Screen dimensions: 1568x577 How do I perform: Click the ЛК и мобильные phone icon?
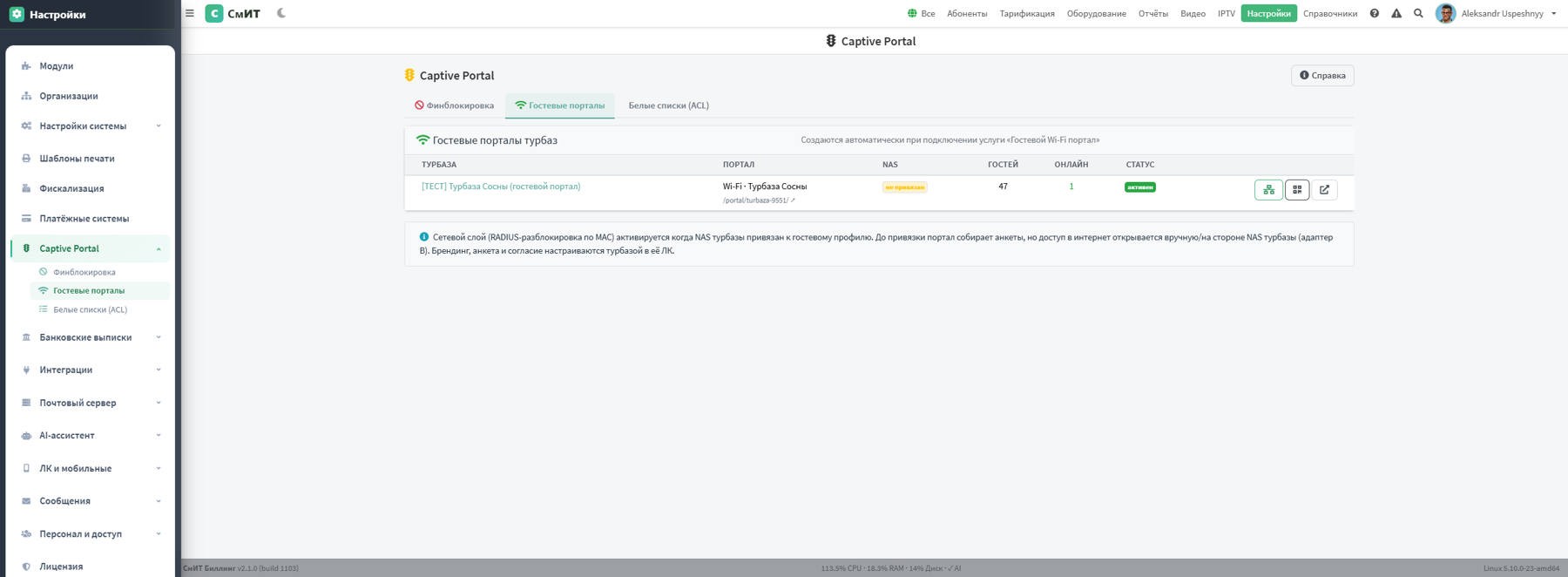pyautogui.click(x=26, y=468)
